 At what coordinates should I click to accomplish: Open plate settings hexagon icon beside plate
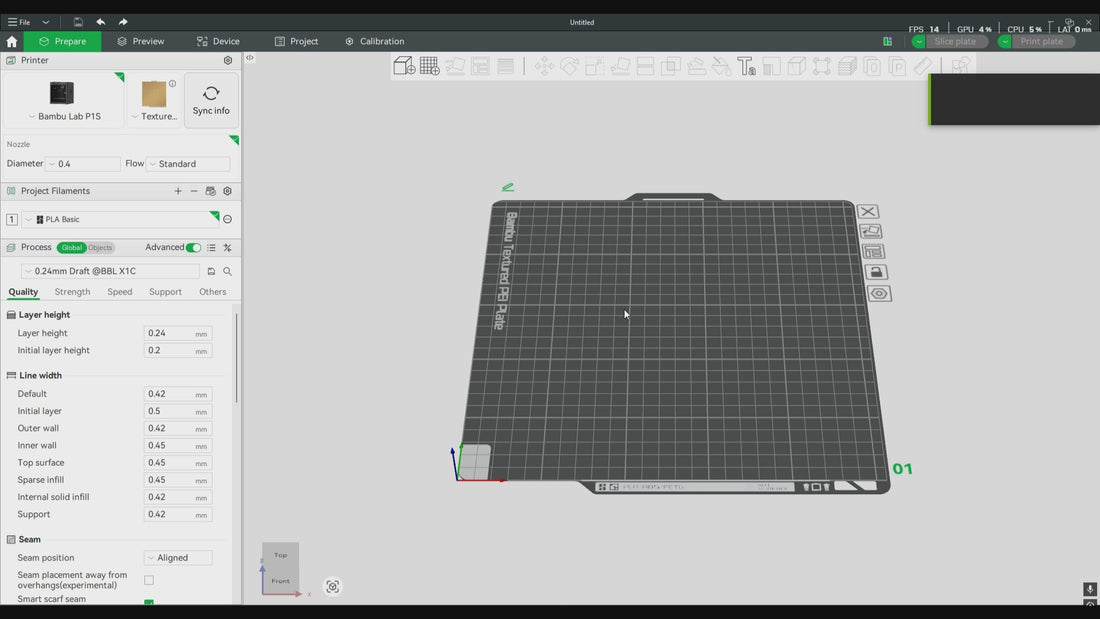pos(879,294)
